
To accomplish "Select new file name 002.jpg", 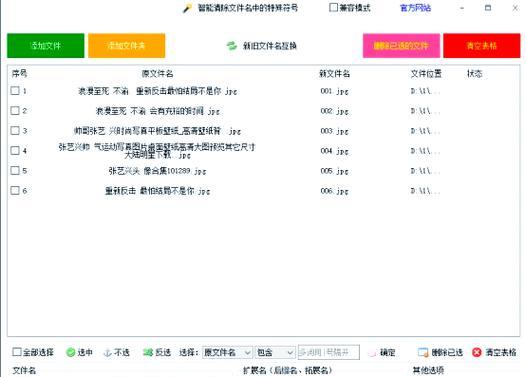I will click(334, 111).
